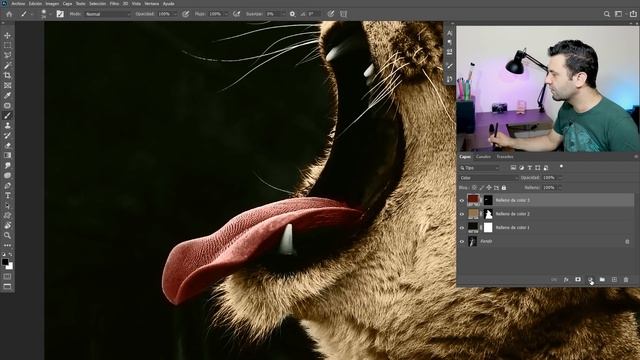The height and width of the screenshot is (360, 640).
Task: Open the extra tools ellipsis
Action: pos(7,245)
